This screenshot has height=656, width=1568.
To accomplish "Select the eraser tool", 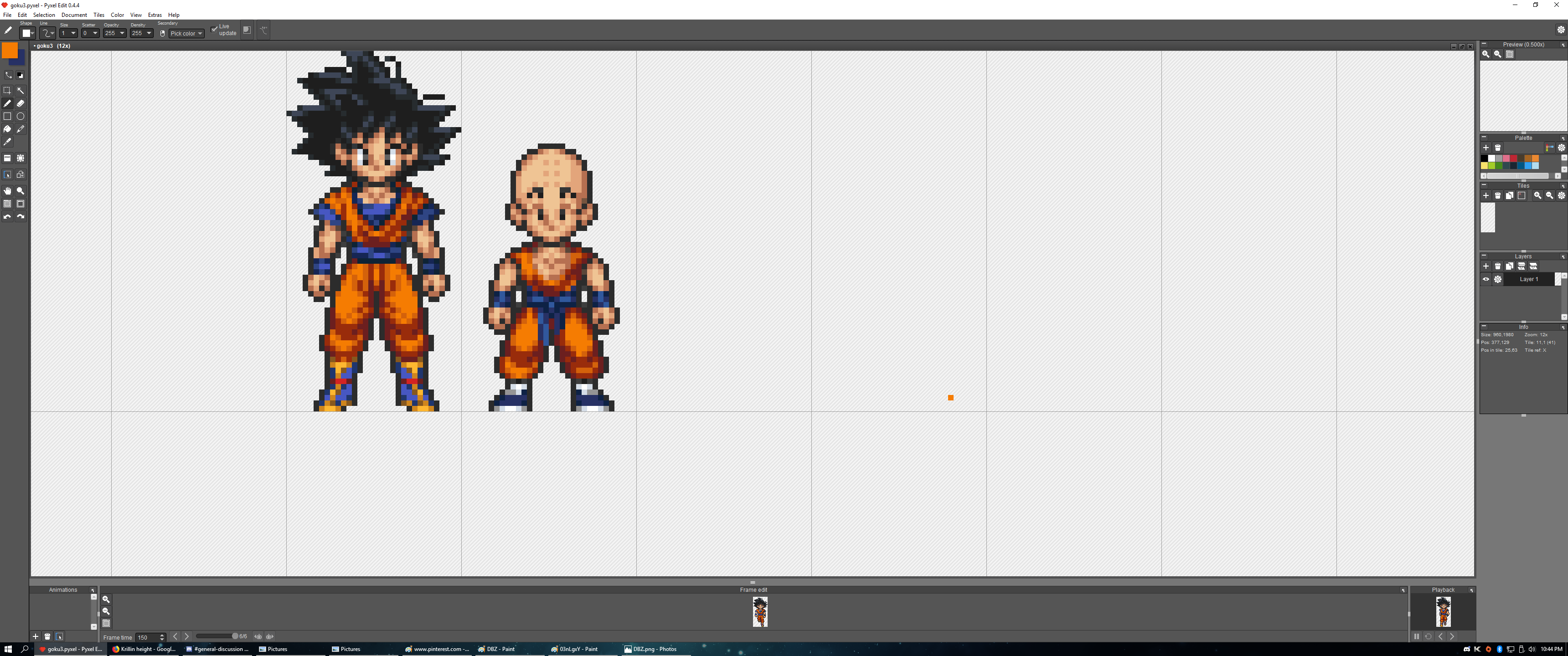I will (21, 103).
